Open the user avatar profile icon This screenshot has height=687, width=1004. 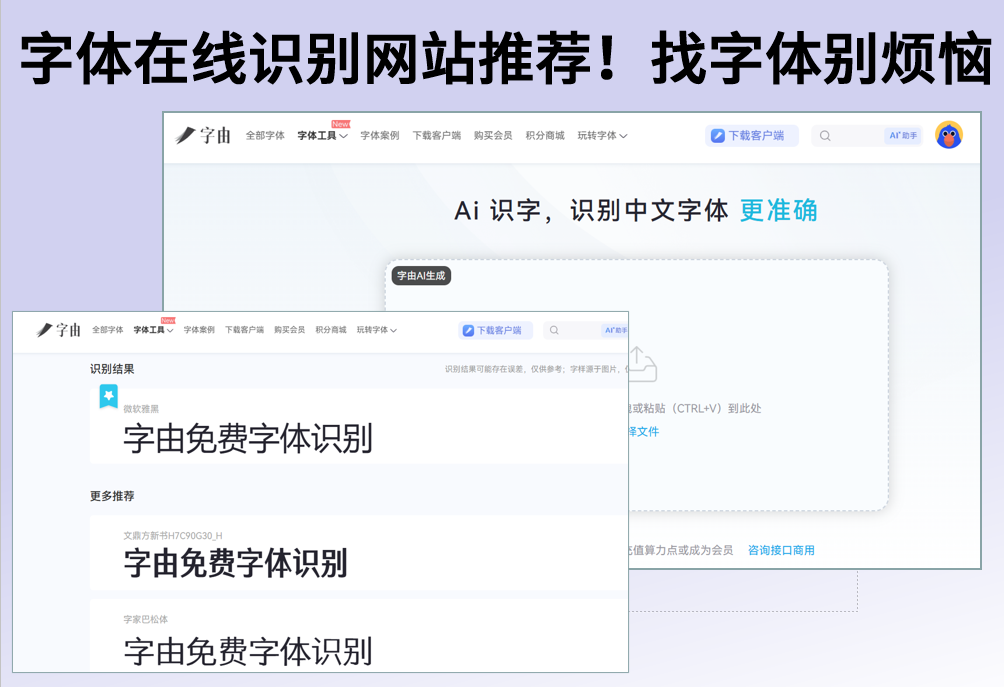tap(948, 135)
